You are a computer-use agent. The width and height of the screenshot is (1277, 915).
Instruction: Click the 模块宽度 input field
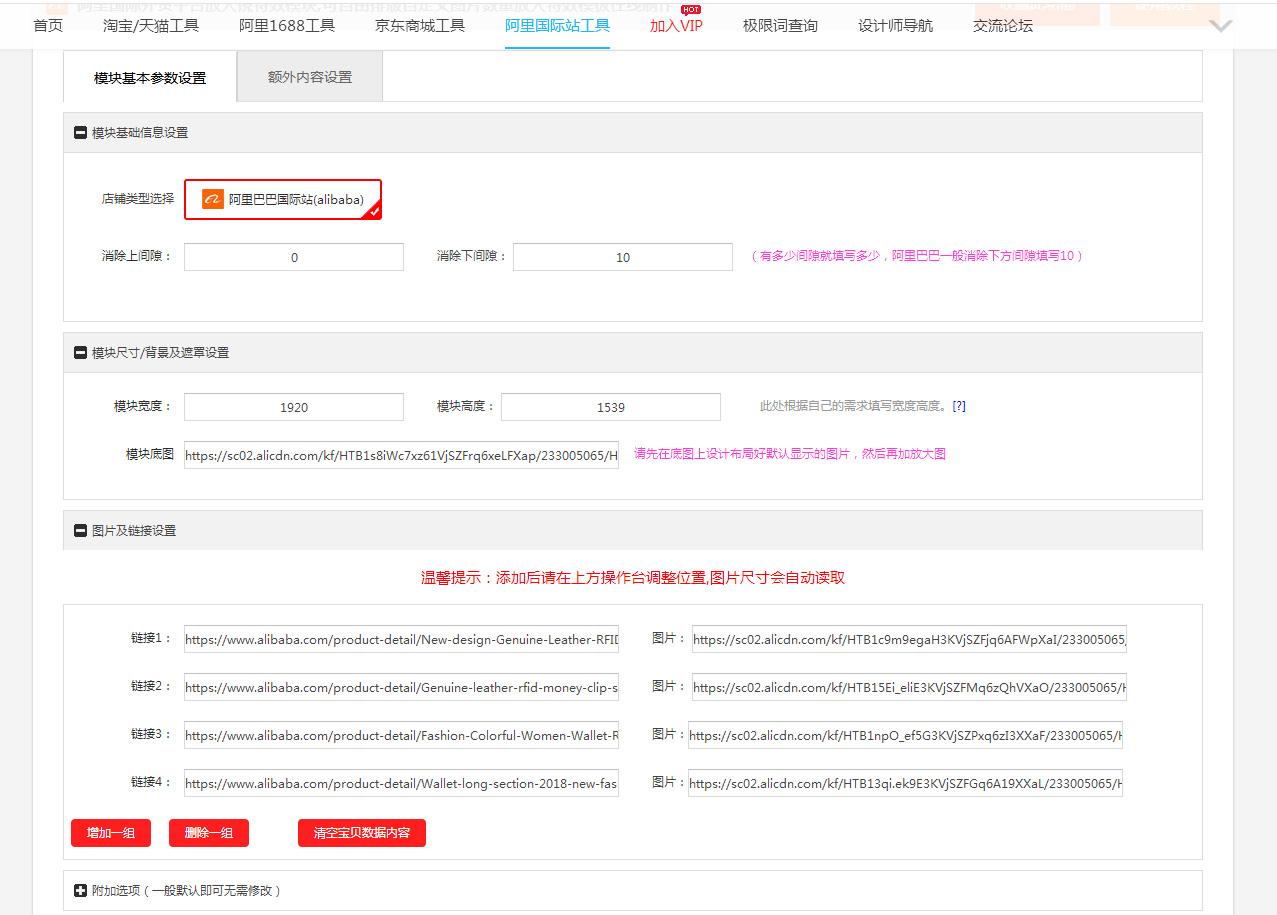pos(294,407)
